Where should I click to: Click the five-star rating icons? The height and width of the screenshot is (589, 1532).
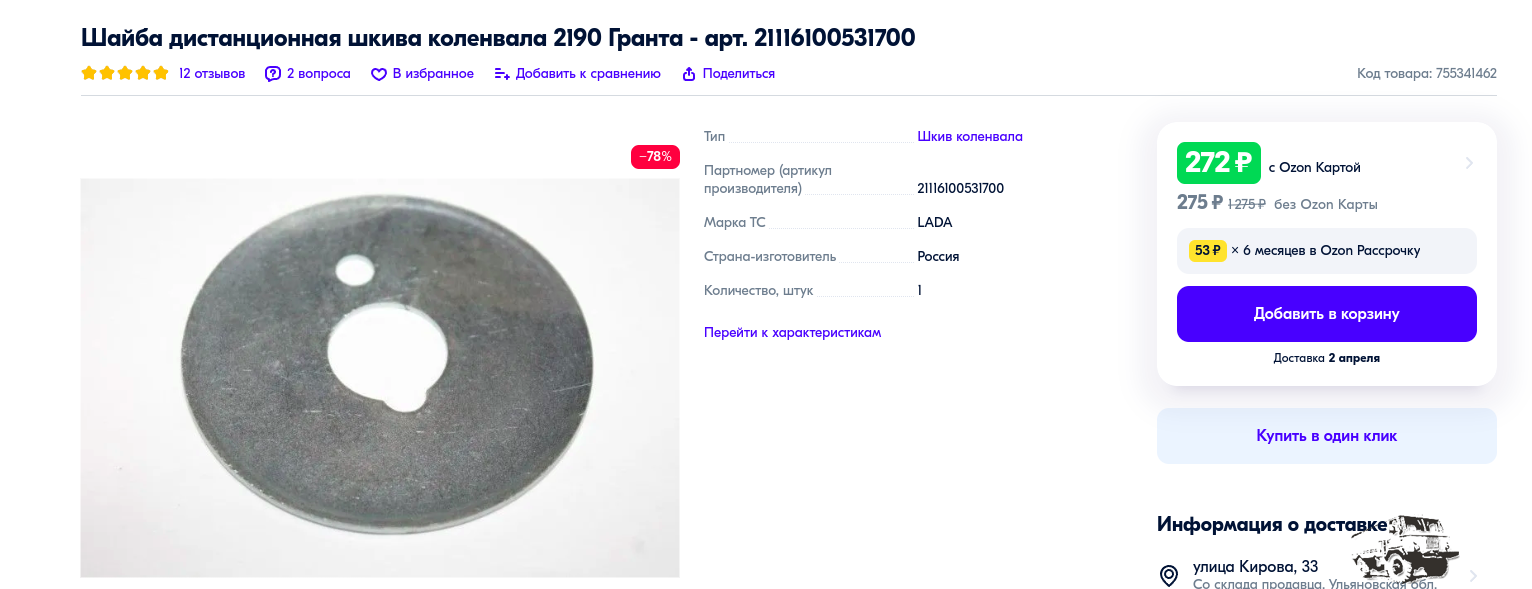[x=125, y=73]
